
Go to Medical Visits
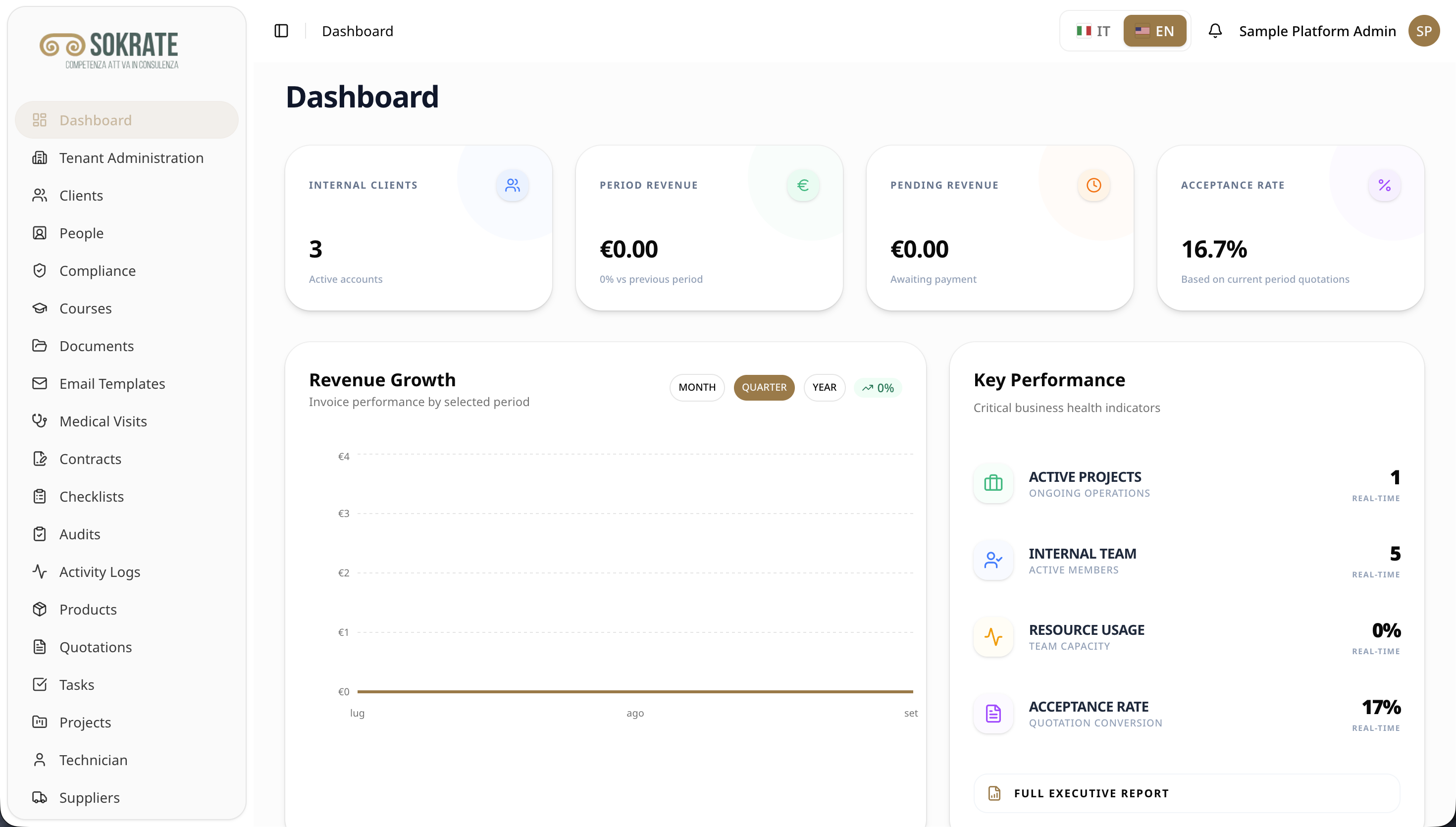pos(127,421)
